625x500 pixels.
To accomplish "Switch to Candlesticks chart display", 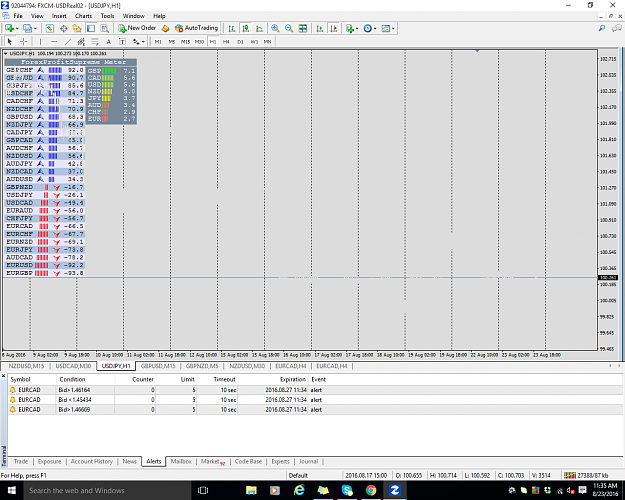I will coord(246,28).
